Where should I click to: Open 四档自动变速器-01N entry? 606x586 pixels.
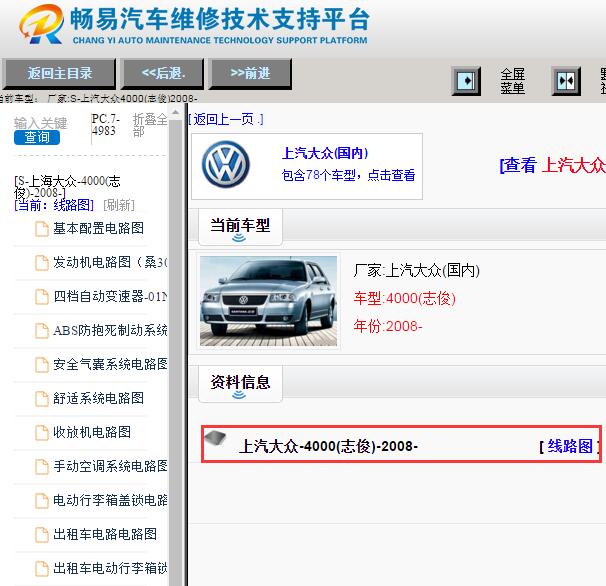110,296
